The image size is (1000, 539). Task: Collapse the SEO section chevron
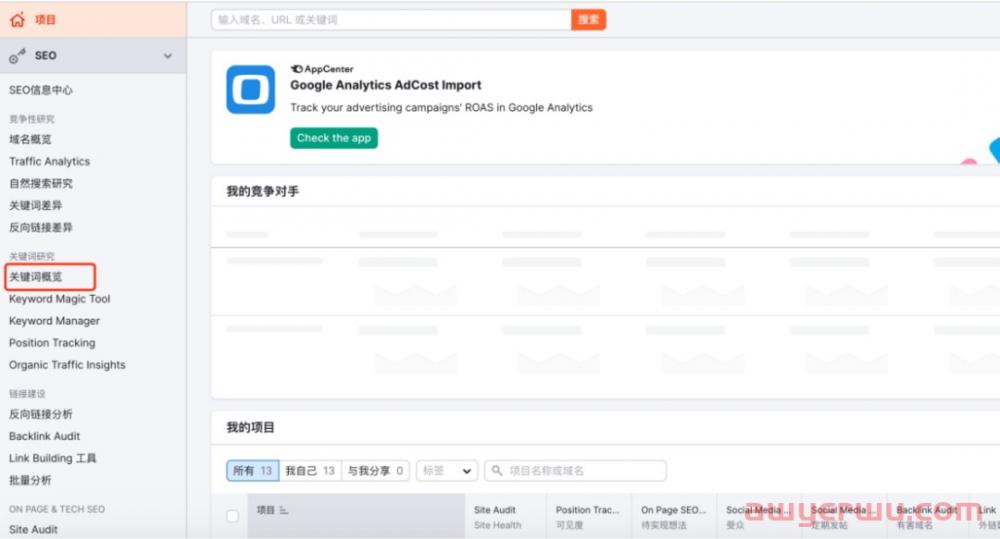168,56
